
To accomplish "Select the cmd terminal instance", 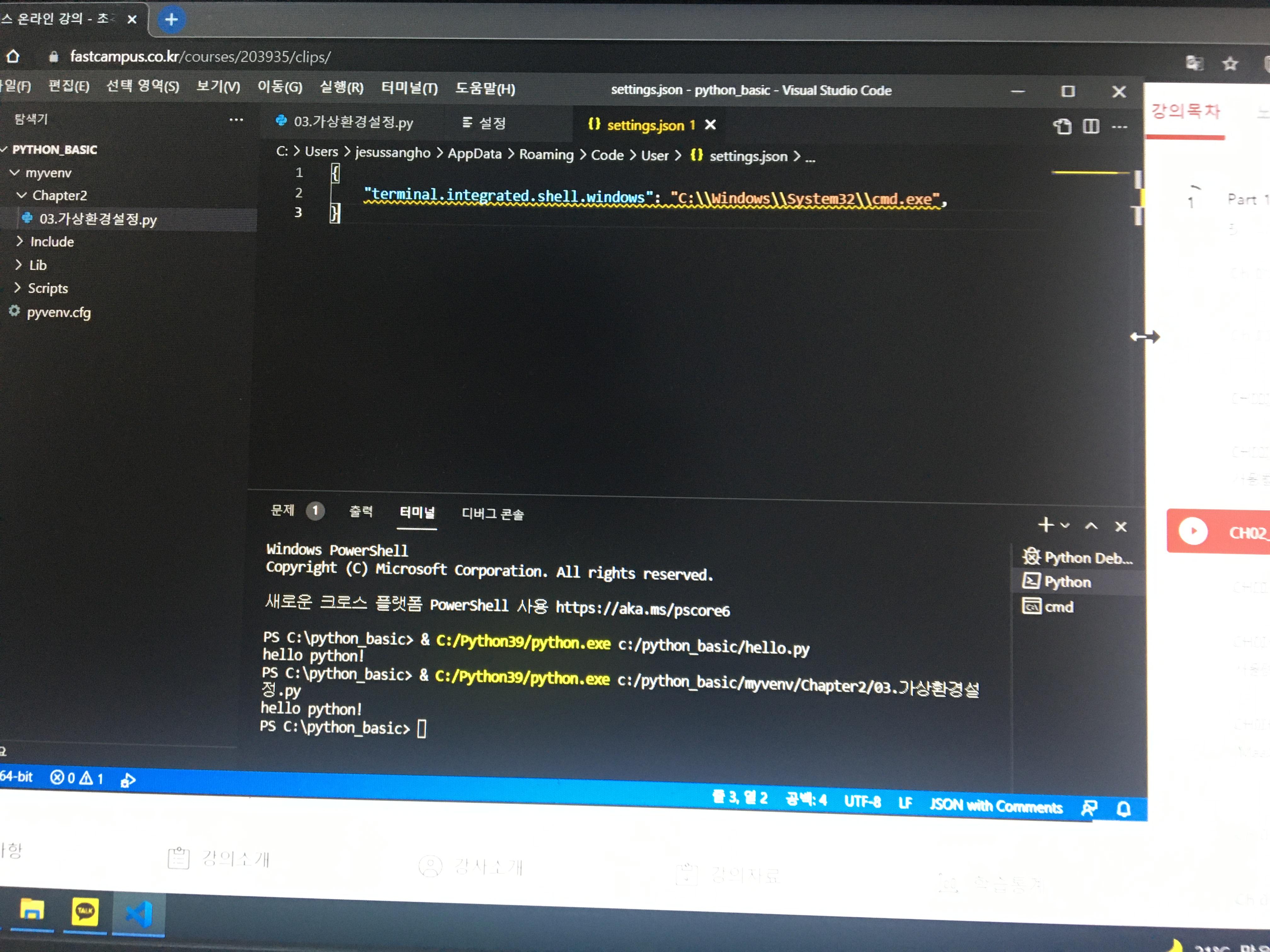I will (1058, 607).
